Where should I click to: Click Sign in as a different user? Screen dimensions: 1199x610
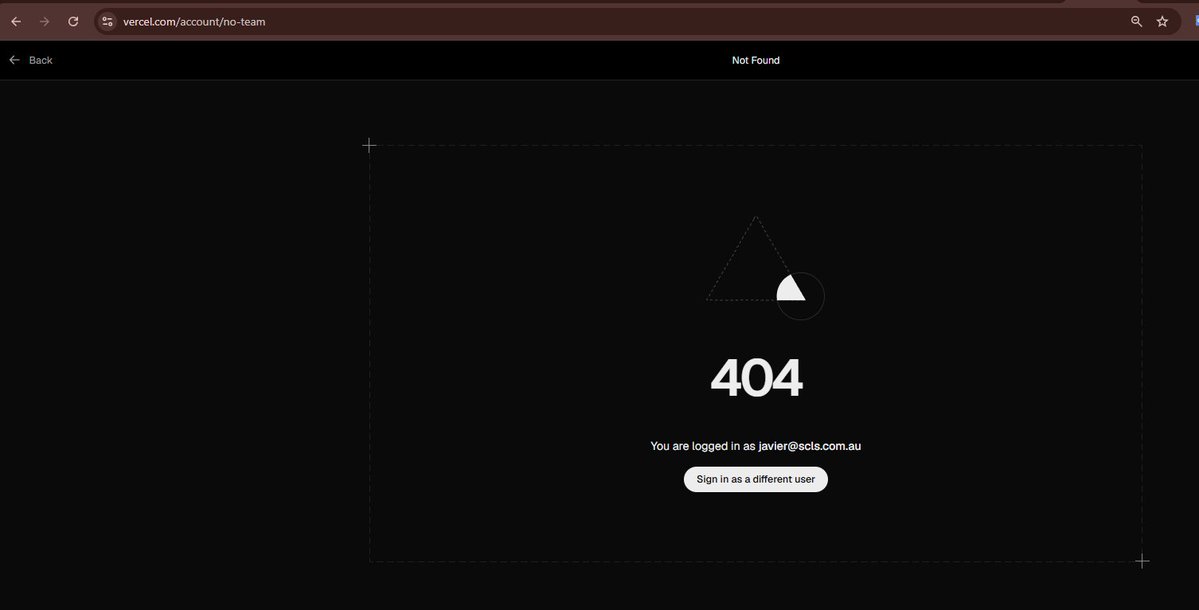(755, 479)
